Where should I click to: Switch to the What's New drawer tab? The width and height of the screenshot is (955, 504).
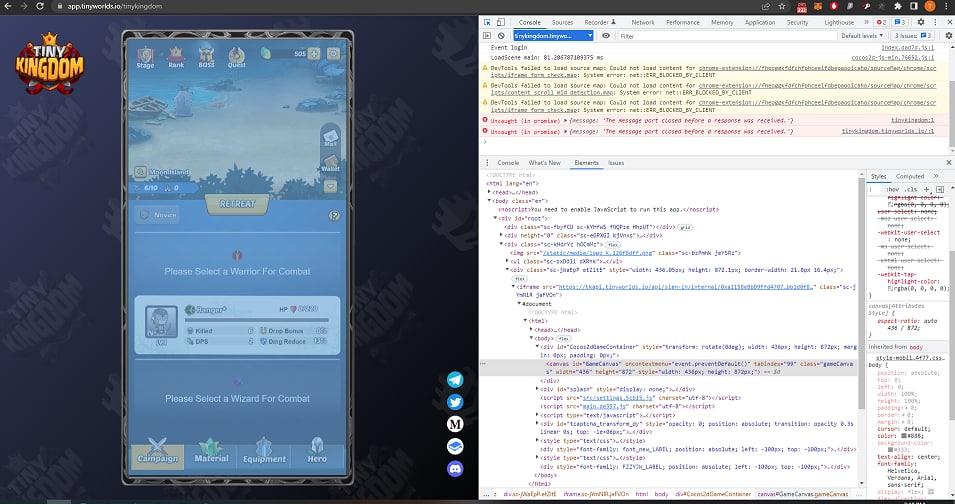tap(544, 163)
